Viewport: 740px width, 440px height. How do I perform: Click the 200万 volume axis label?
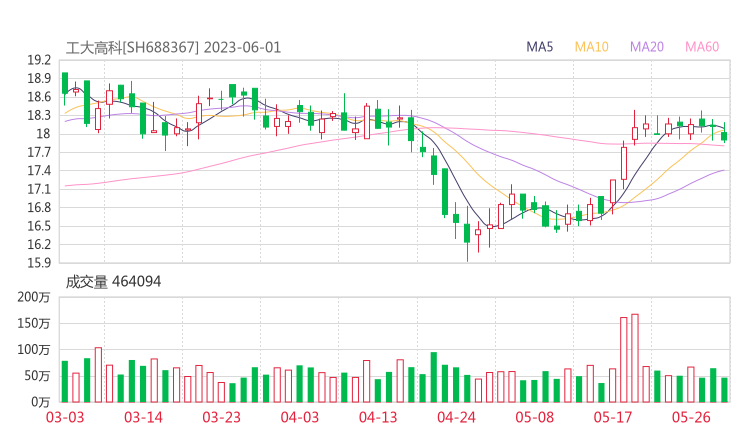click(34, 297)
